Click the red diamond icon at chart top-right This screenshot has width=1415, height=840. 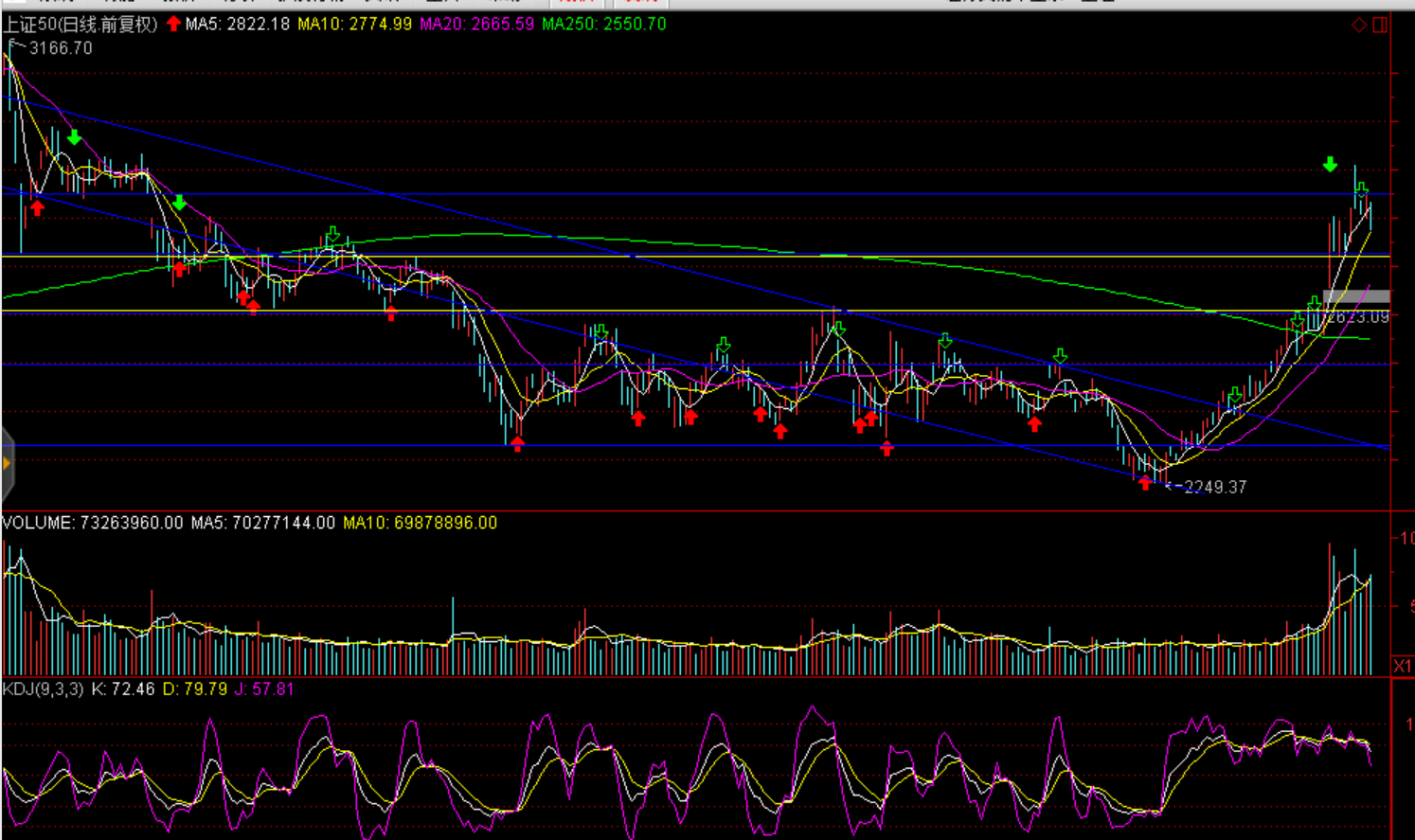[x=1359, y=25]
